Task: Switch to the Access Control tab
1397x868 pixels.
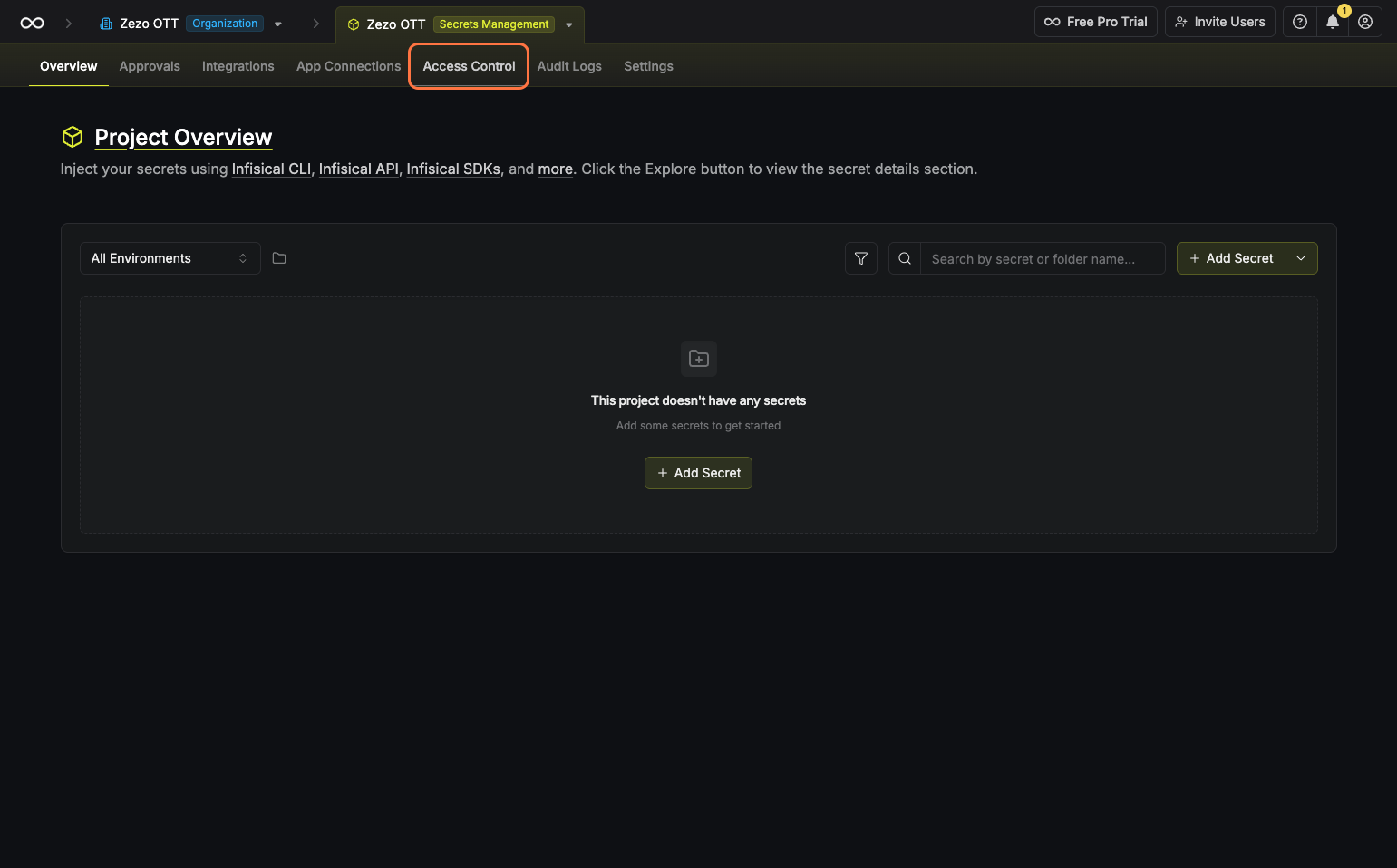Action: coord(469,66)
